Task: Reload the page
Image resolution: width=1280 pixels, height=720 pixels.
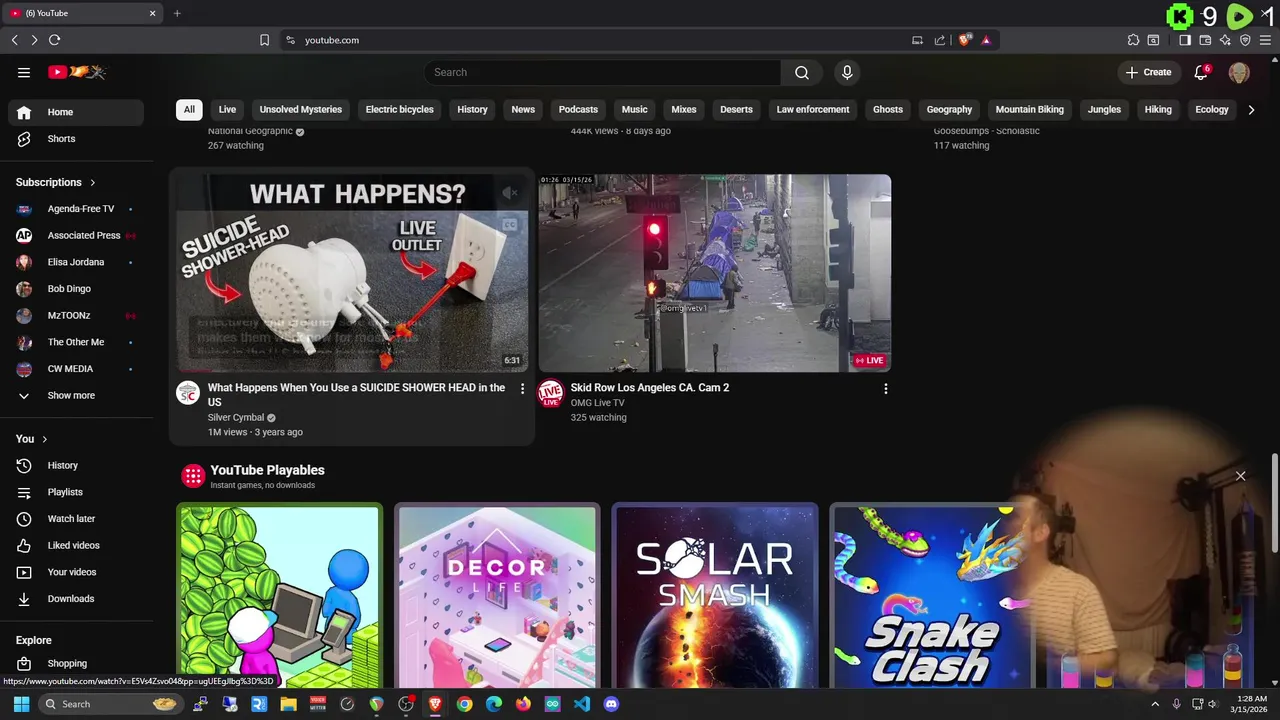Action: pos(54,40)
